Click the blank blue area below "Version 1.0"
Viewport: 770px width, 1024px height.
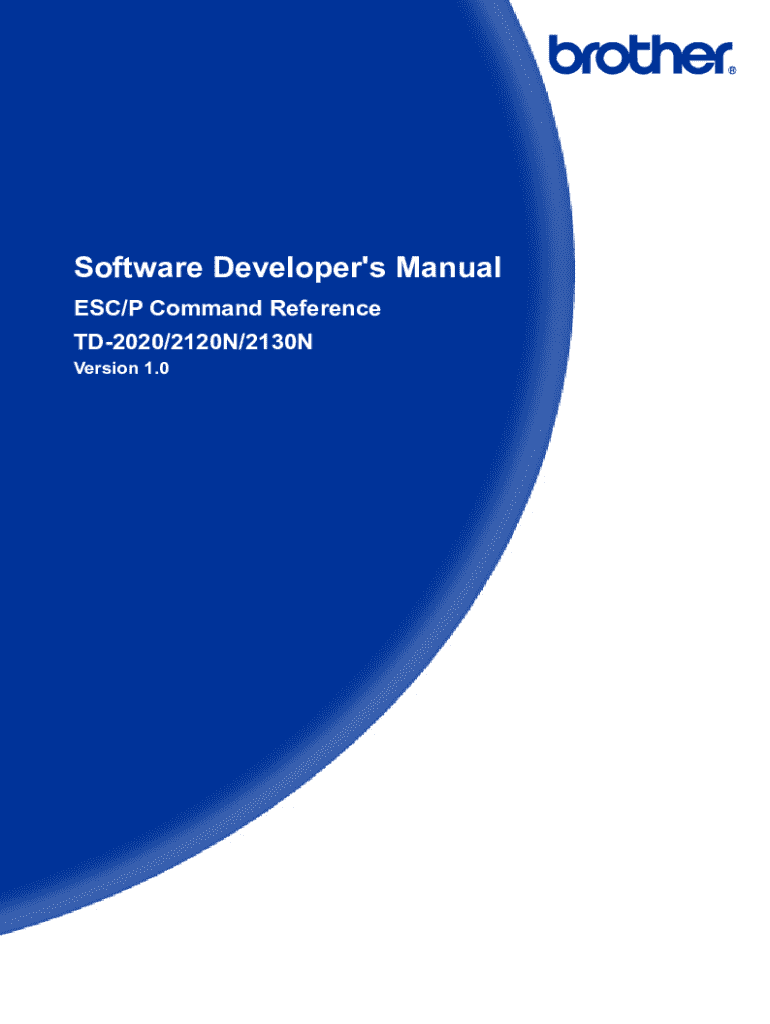click(x=250, y=550)
